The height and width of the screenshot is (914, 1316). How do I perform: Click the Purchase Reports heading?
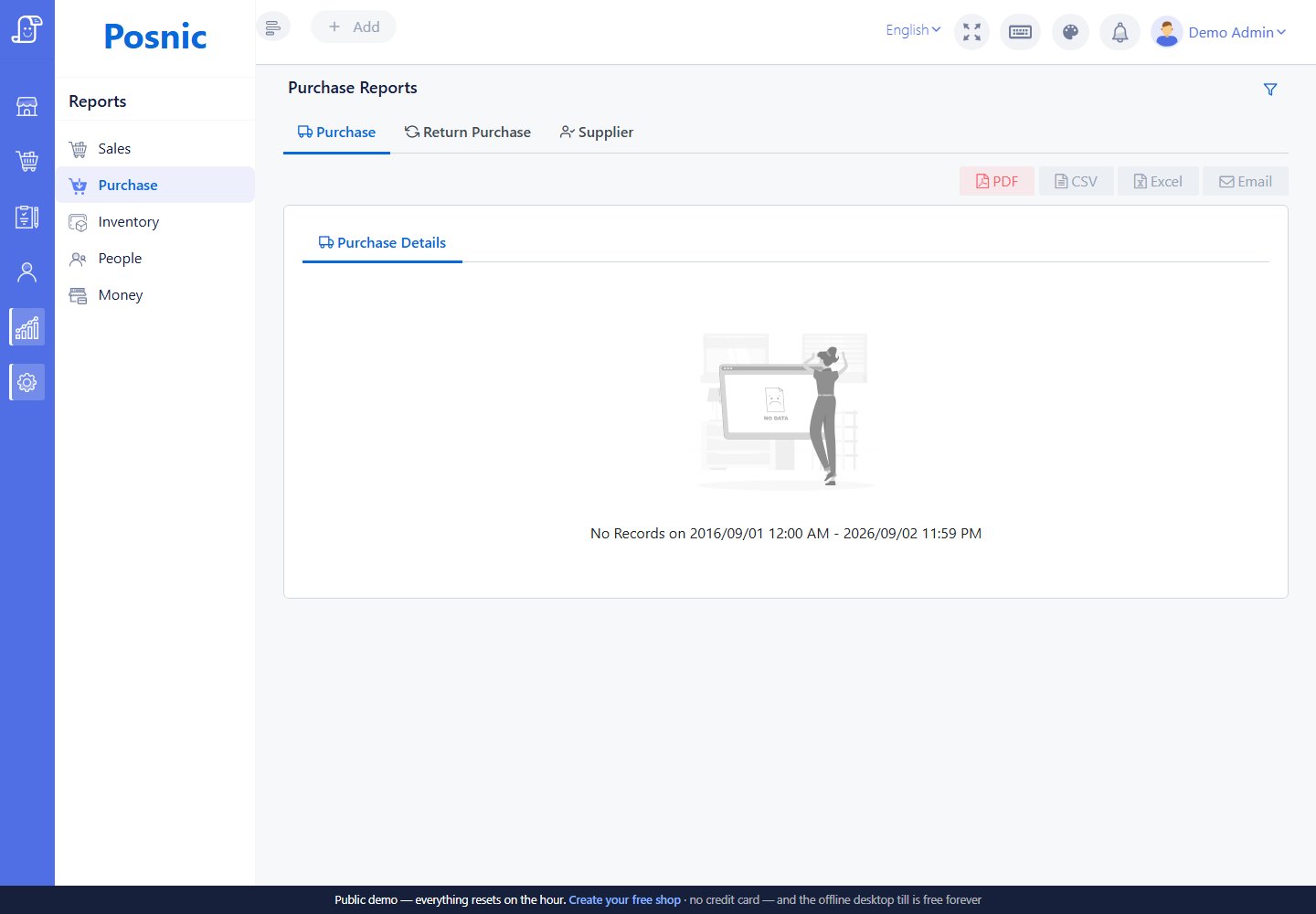(353, 88)
